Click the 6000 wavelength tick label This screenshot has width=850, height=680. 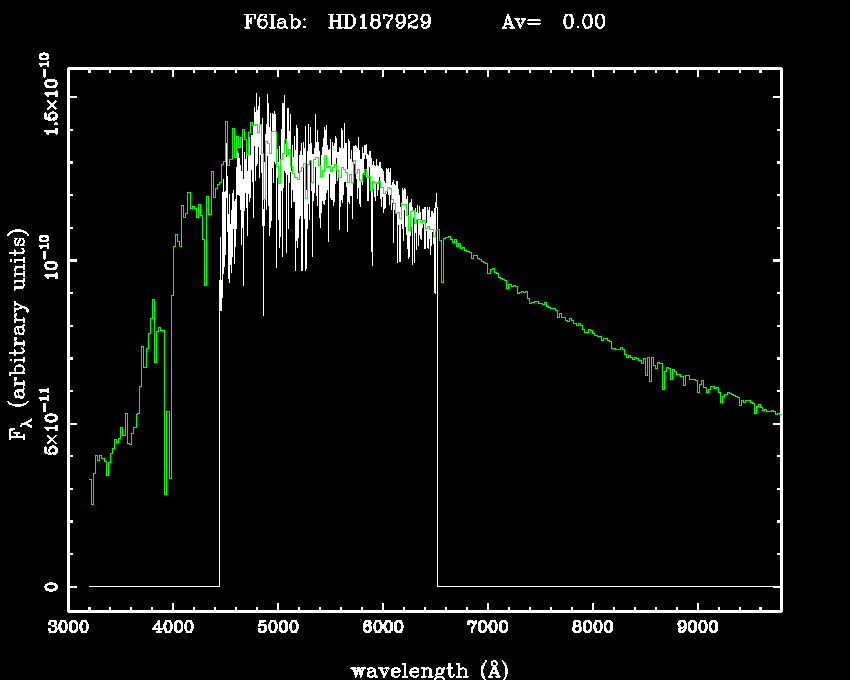click(x=383, y=629)
